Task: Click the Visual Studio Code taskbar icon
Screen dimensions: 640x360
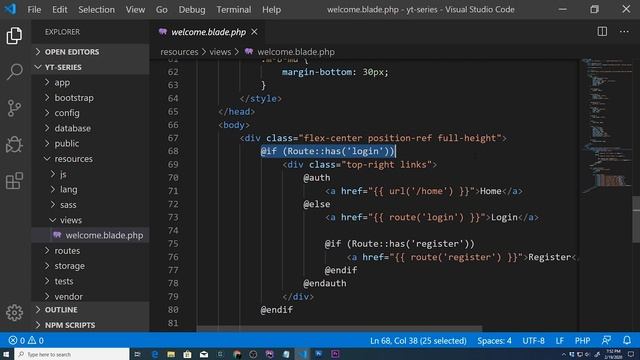Action: coord(302,354)
